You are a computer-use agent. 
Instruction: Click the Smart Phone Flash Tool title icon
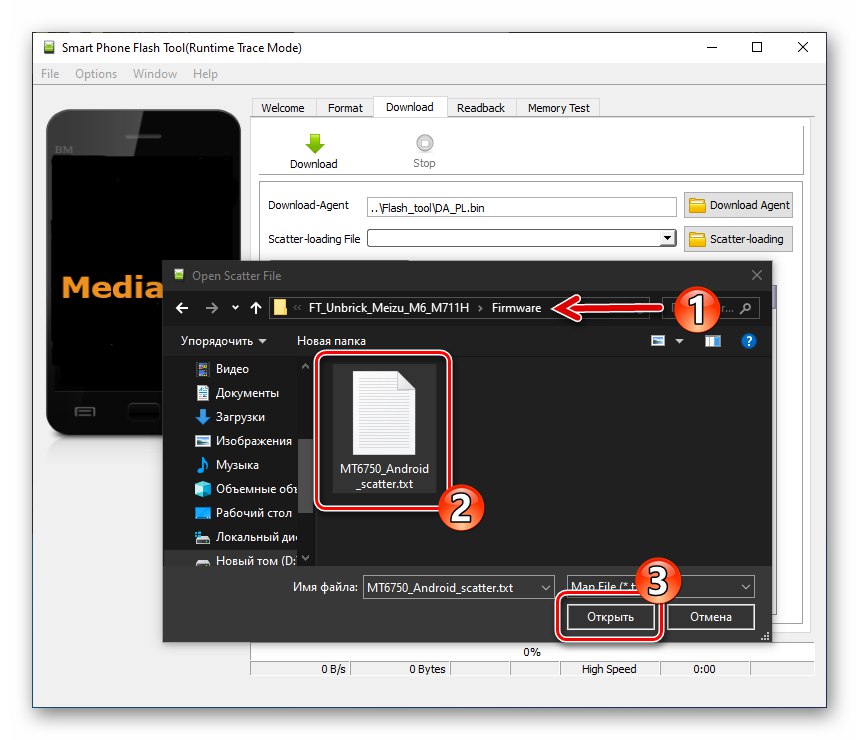(49, 48)
